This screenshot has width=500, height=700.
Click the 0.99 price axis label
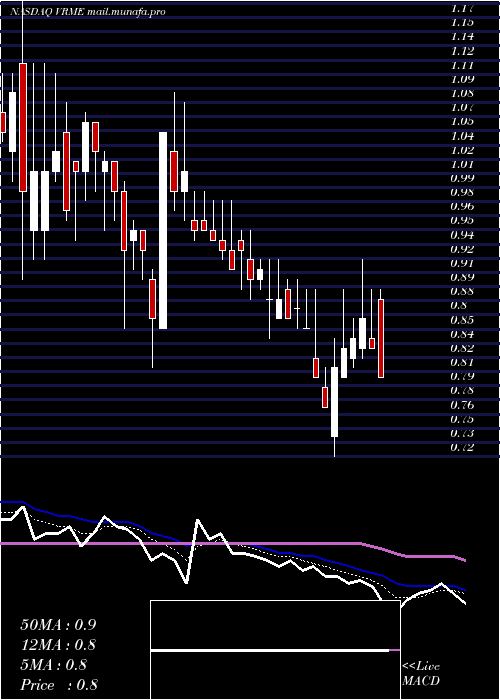click(x=462, y=178)
